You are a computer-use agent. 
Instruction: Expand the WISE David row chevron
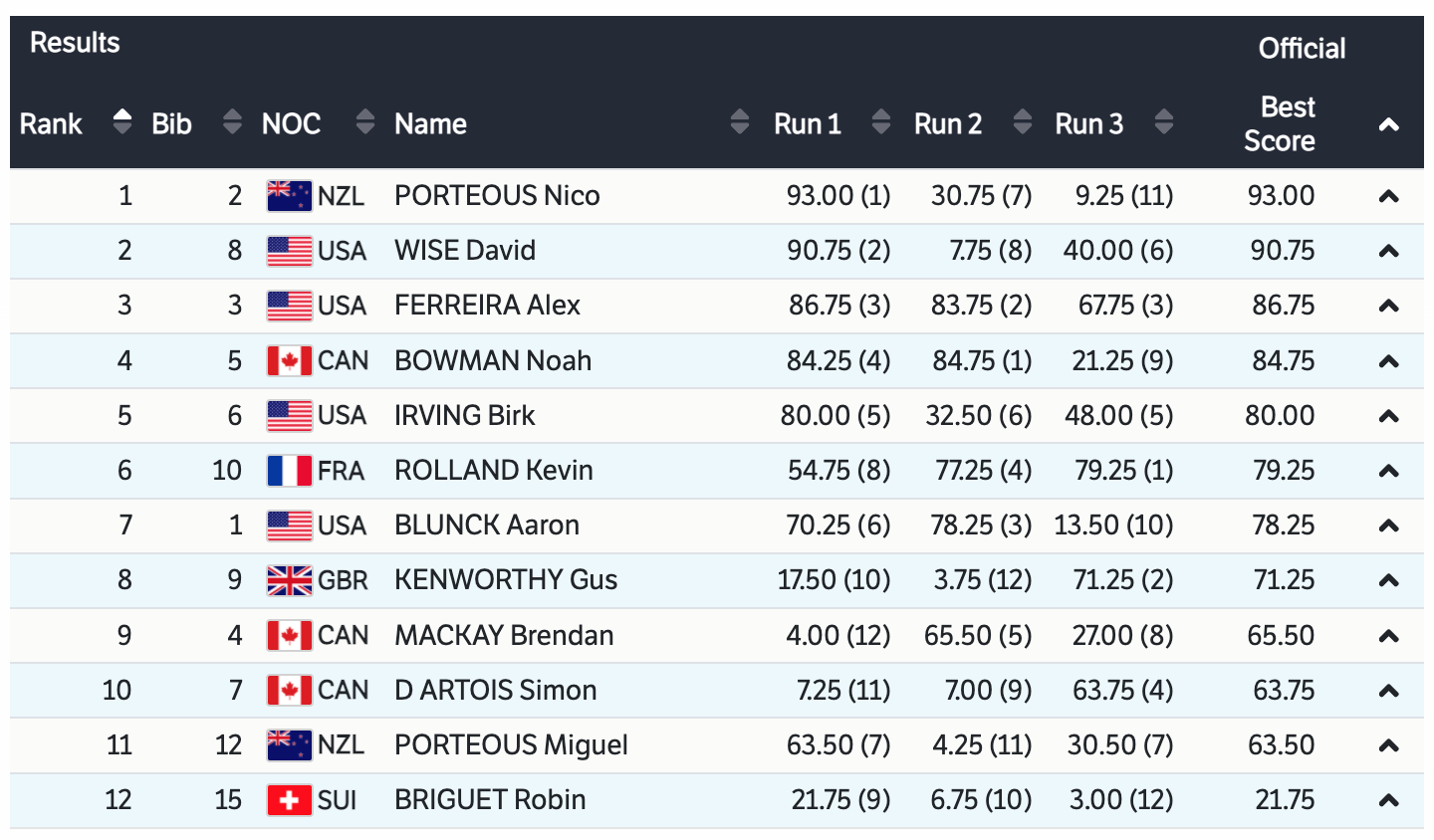[1388, 252]
